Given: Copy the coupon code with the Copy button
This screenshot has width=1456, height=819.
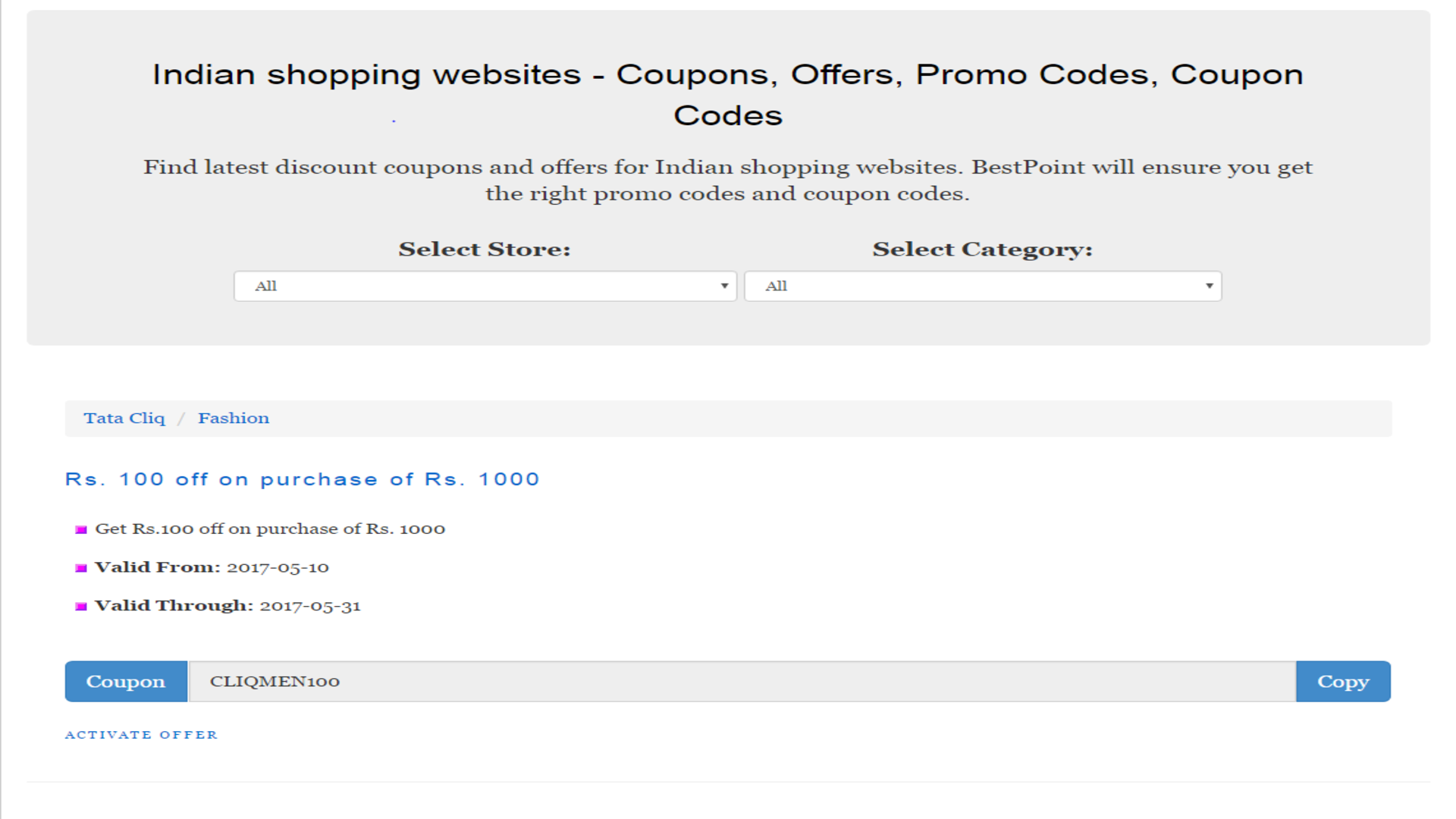Looking at the screenshot, I should [x=1343, y=681].
